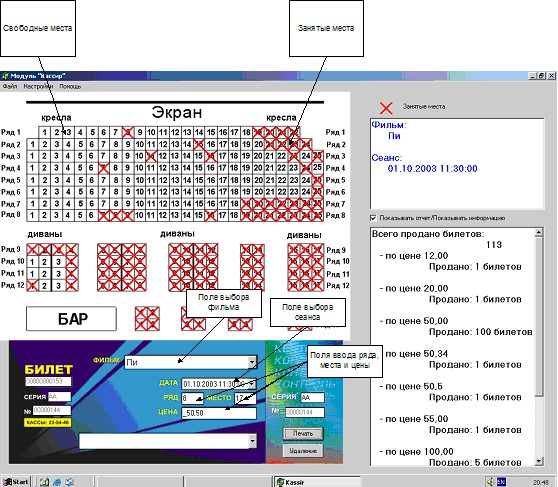Open the Помощь menu
Screen dimensions: 558x487
[x=70, y=86]
